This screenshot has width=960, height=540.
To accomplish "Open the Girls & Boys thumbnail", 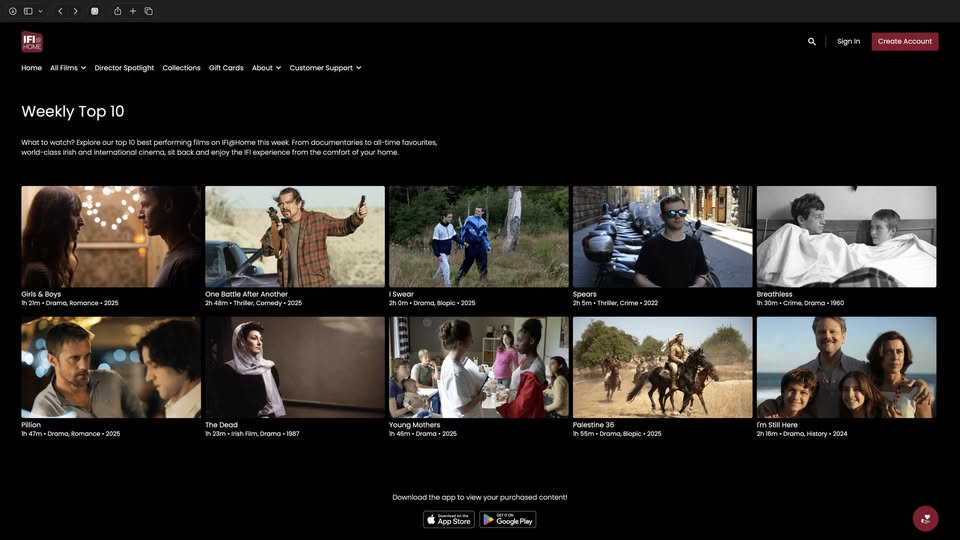I will pos(111,236).
